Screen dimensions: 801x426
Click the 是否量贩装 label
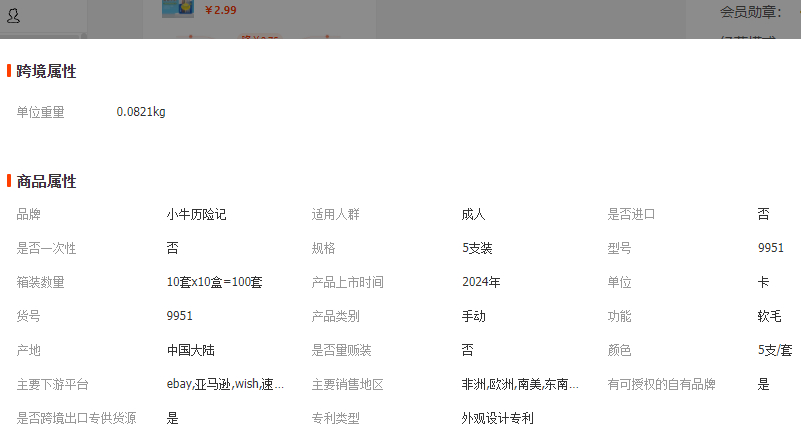click(x=342, y=350)
